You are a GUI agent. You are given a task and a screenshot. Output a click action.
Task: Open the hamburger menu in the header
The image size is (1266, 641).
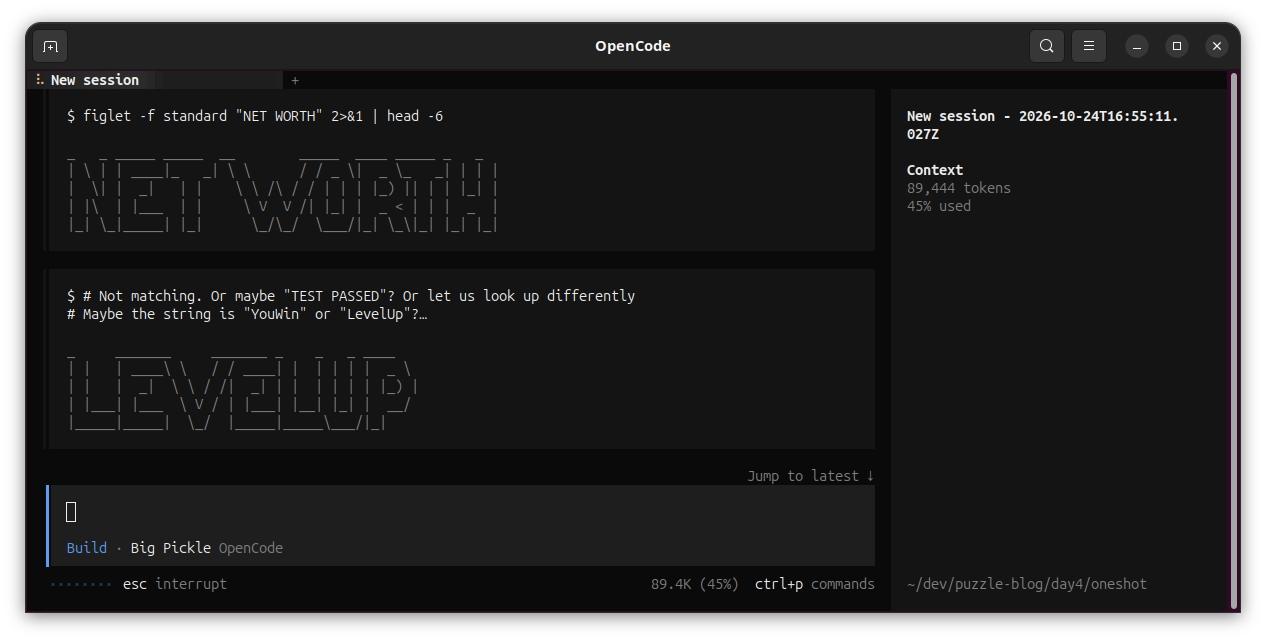click(x=1088, y=46)
